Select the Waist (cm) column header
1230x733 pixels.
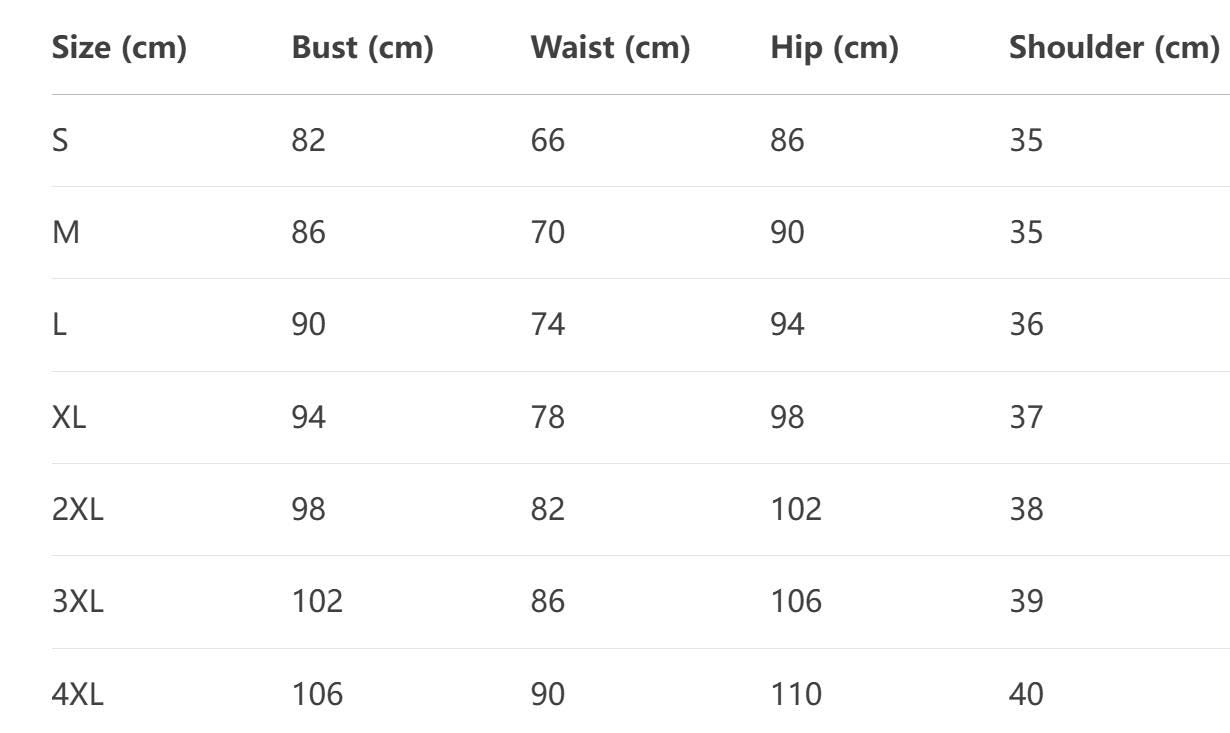pyautogui.click(x=610, y=48)
